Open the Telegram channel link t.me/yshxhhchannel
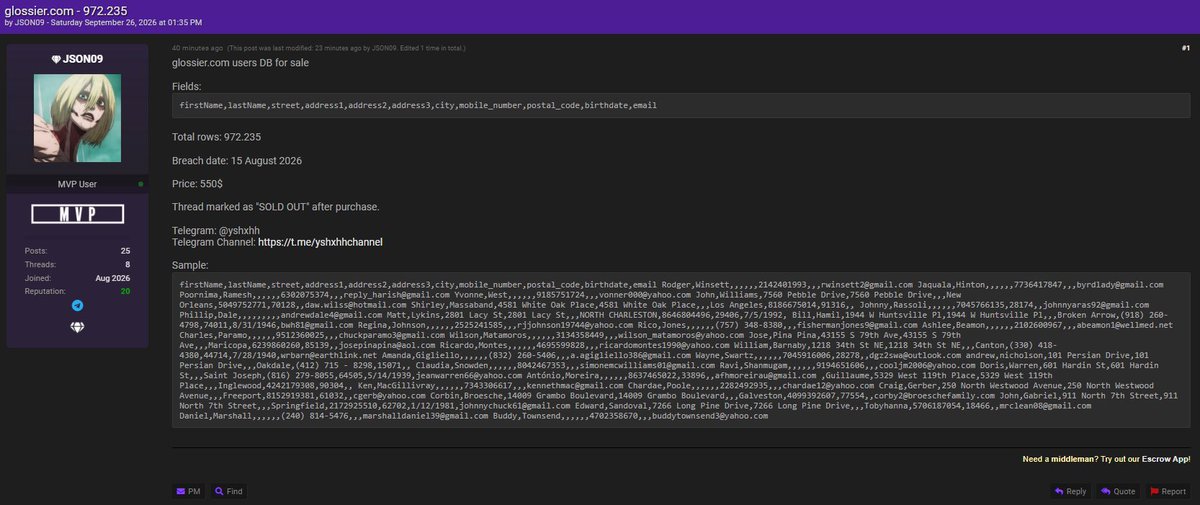This screenshot has width=1200, height=505. click(320, 242)
